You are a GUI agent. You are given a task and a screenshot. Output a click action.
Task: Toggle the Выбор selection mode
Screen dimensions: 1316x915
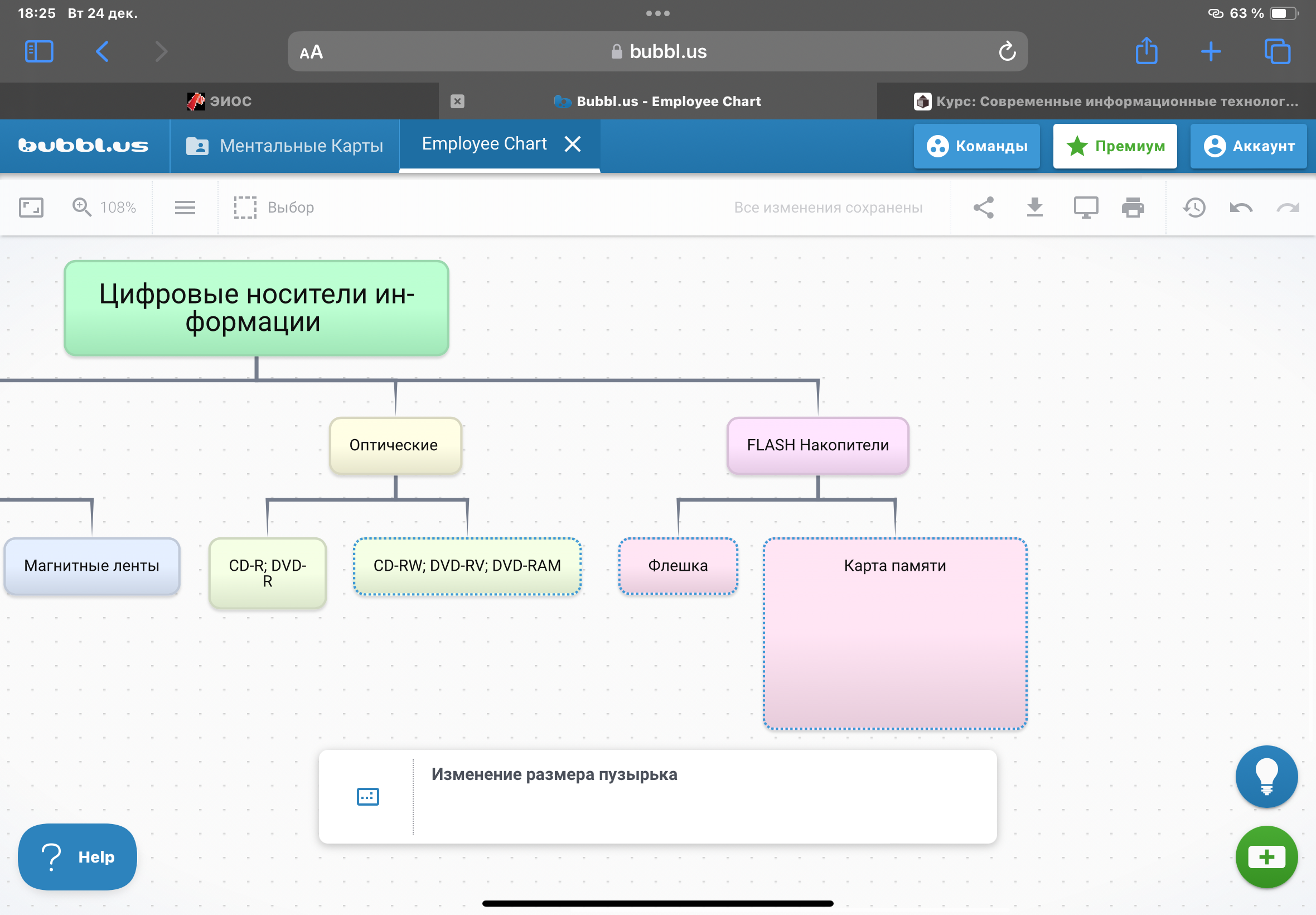tap(274, 207)
